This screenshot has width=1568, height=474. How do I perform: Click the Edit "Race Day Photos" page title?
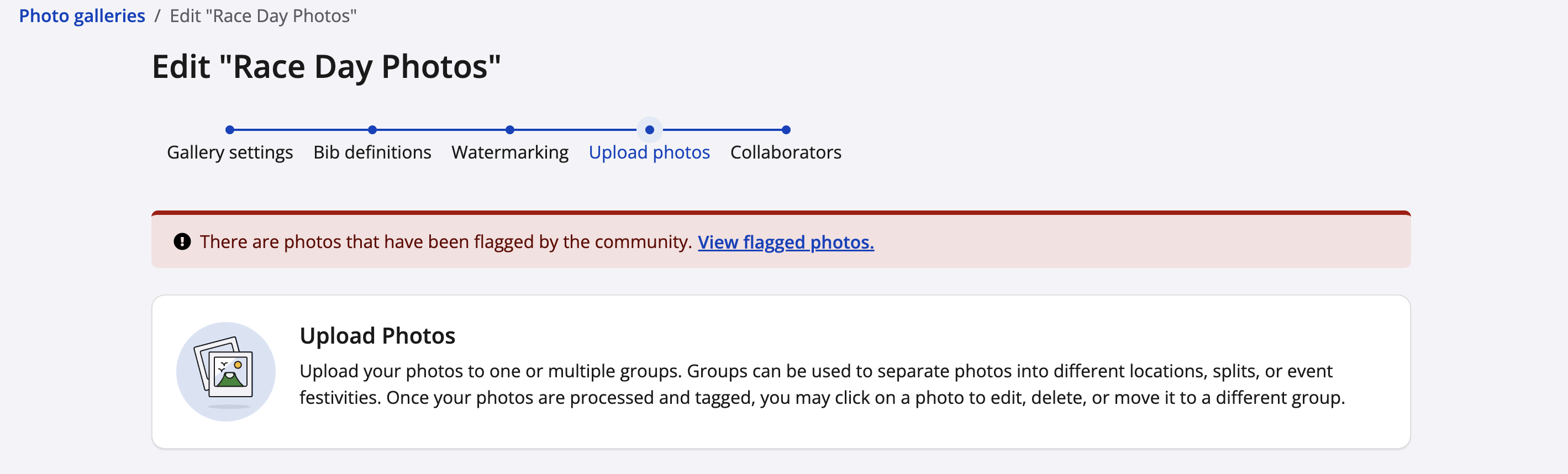[325, 66]
